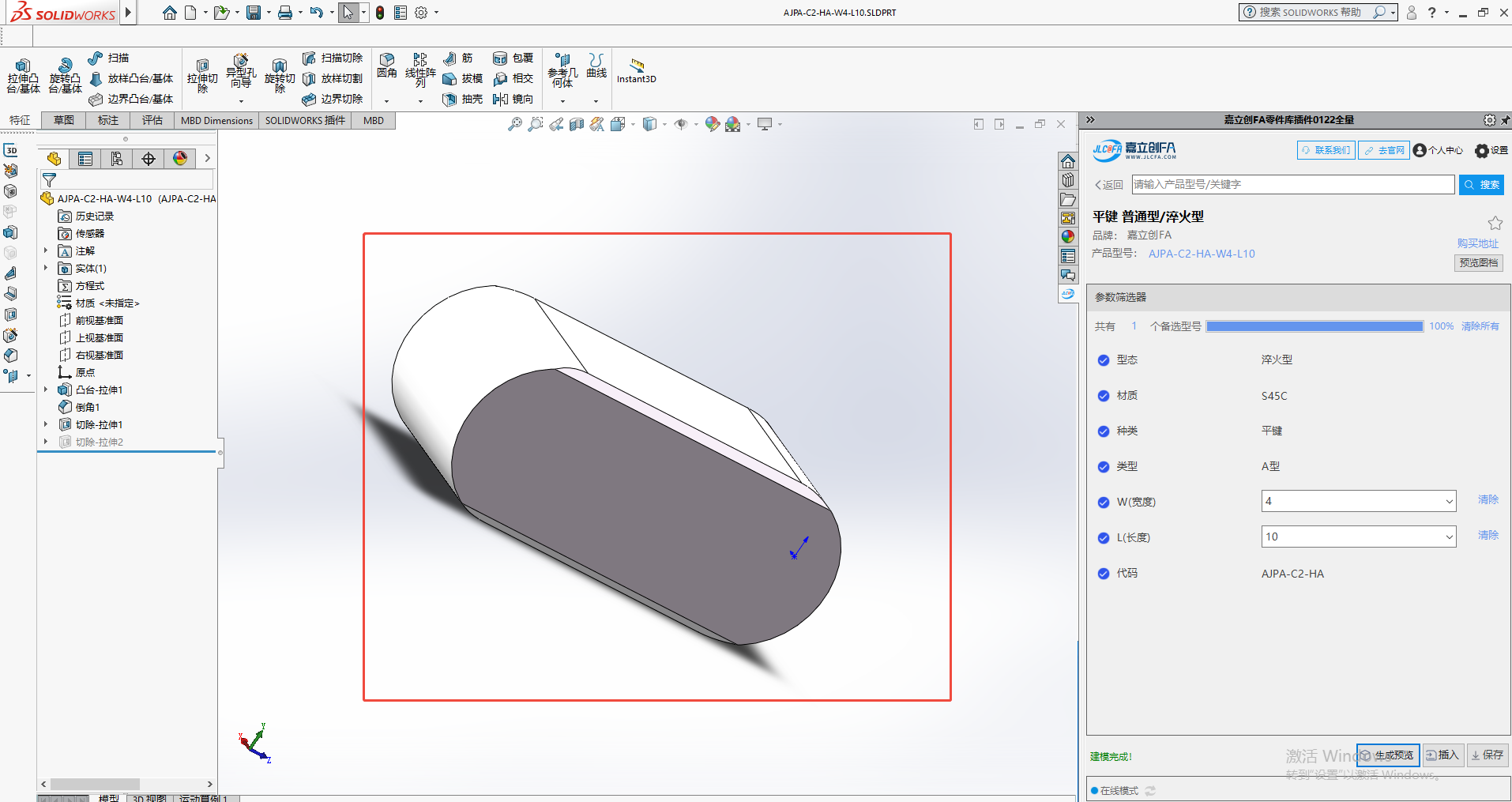Open the L(长度) dropdown showing 10
The height and width of the screenshot is (802, 1512).
coord(1358,537)
